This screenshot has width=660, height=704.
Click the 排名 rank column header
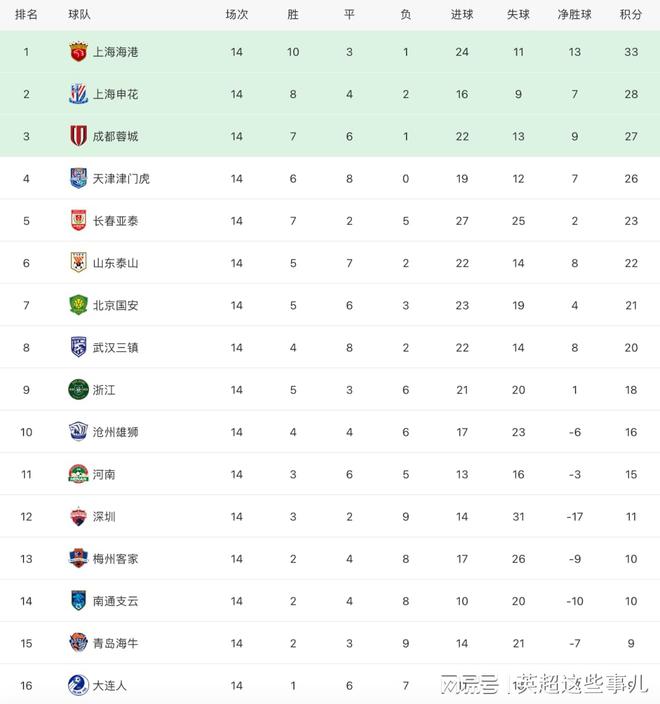tap(27, 15)
